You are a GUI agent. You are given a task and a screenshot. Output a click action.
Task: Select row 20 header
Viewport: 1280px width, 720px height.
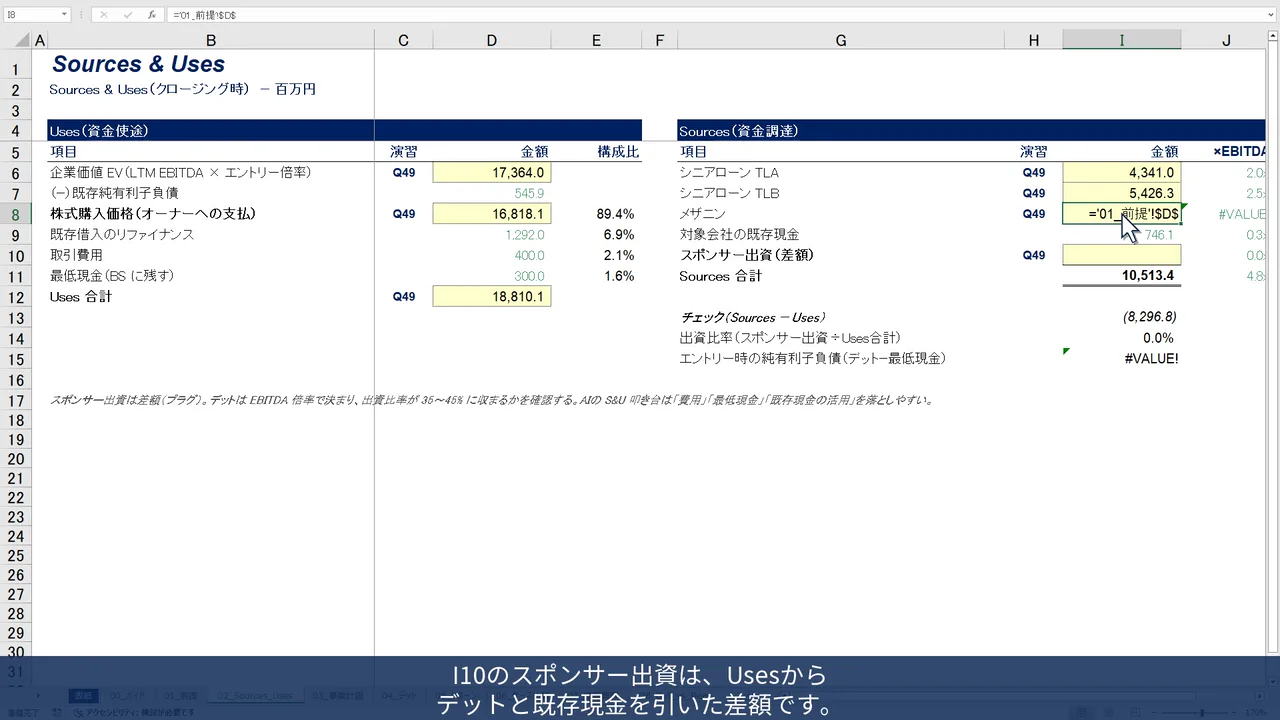[16, 460]
